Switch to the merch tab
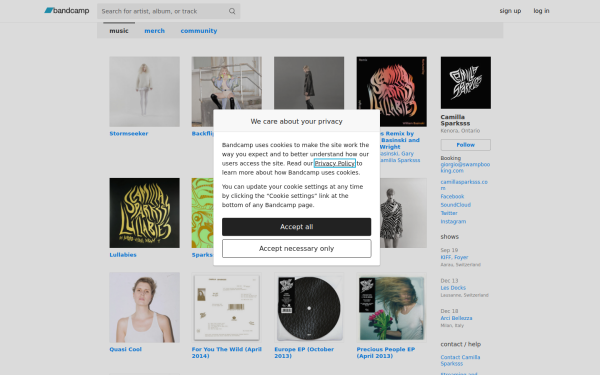Screen dimensions: 600x375 click(154, 31)
